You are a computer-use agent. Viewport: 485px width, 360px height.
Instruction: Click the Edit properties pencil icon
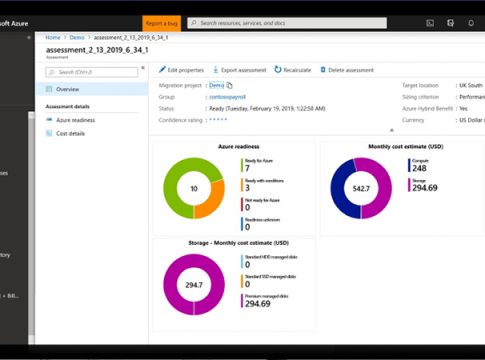pyautogui.click(x=162, y=69)
